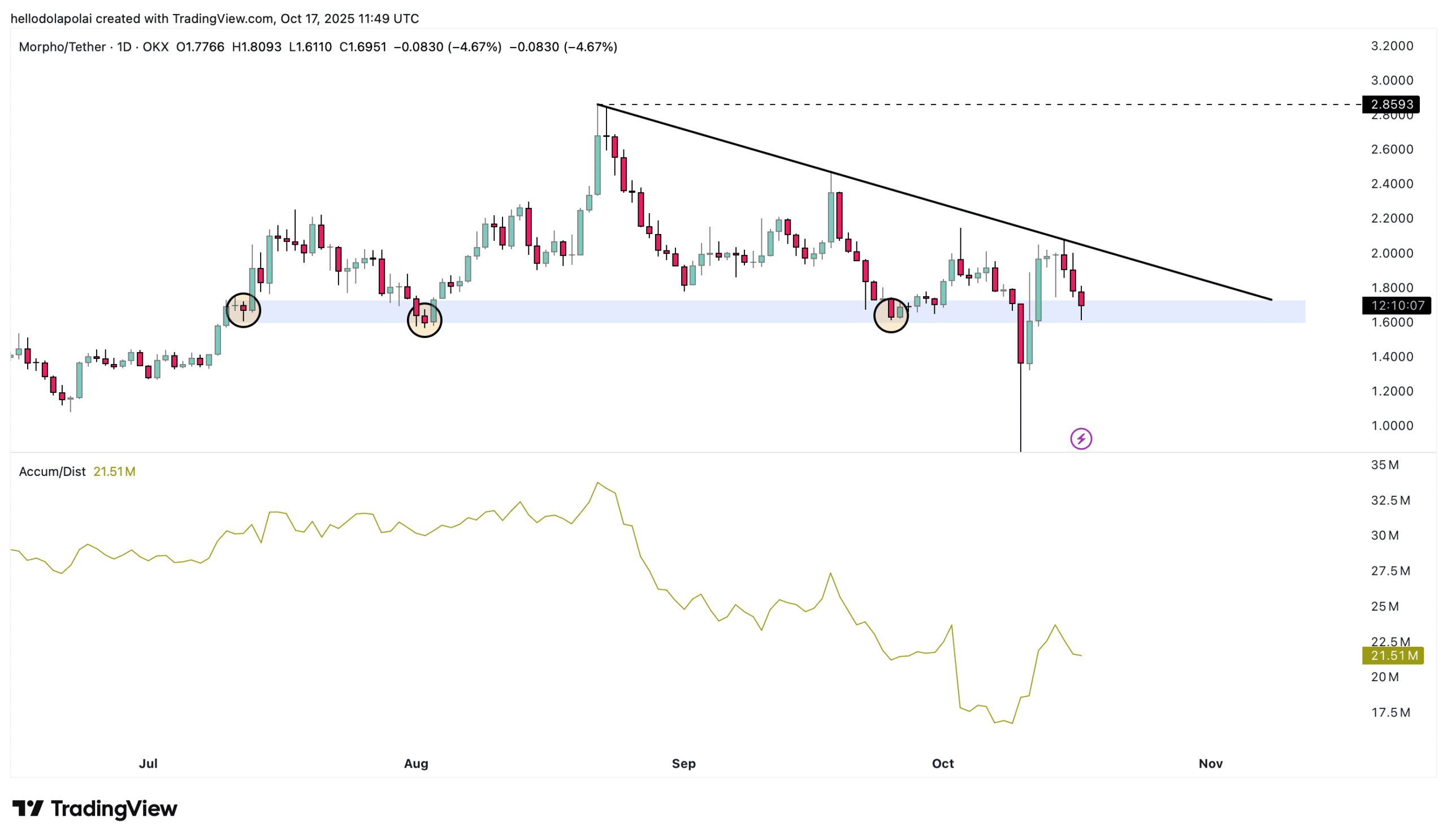Click the 12:10:07 countdown price label
Screen dimensions: 1447x840
point(1396,305)
